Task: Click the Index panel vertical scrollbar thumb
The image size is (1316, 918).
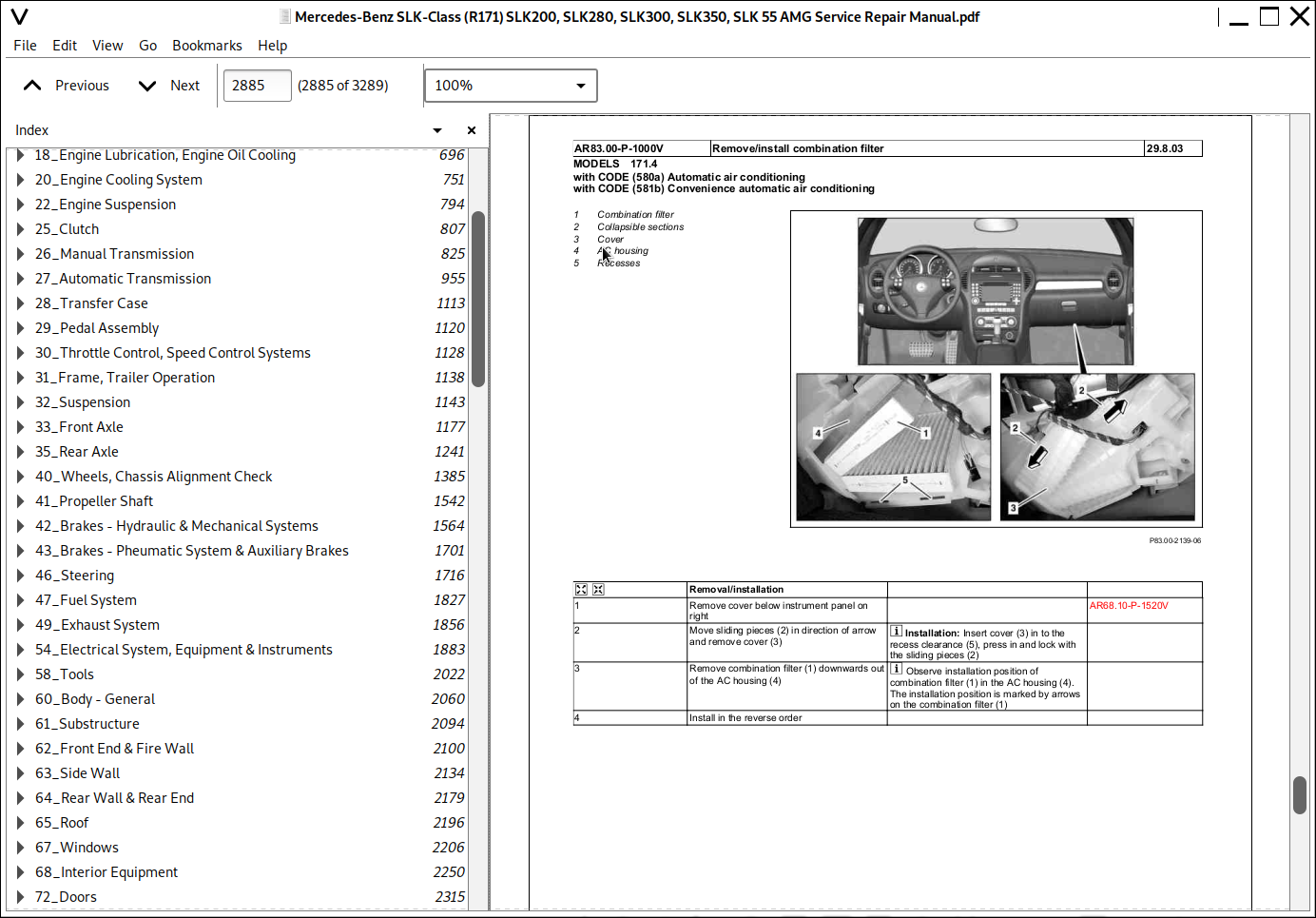Action: (478, 299)
